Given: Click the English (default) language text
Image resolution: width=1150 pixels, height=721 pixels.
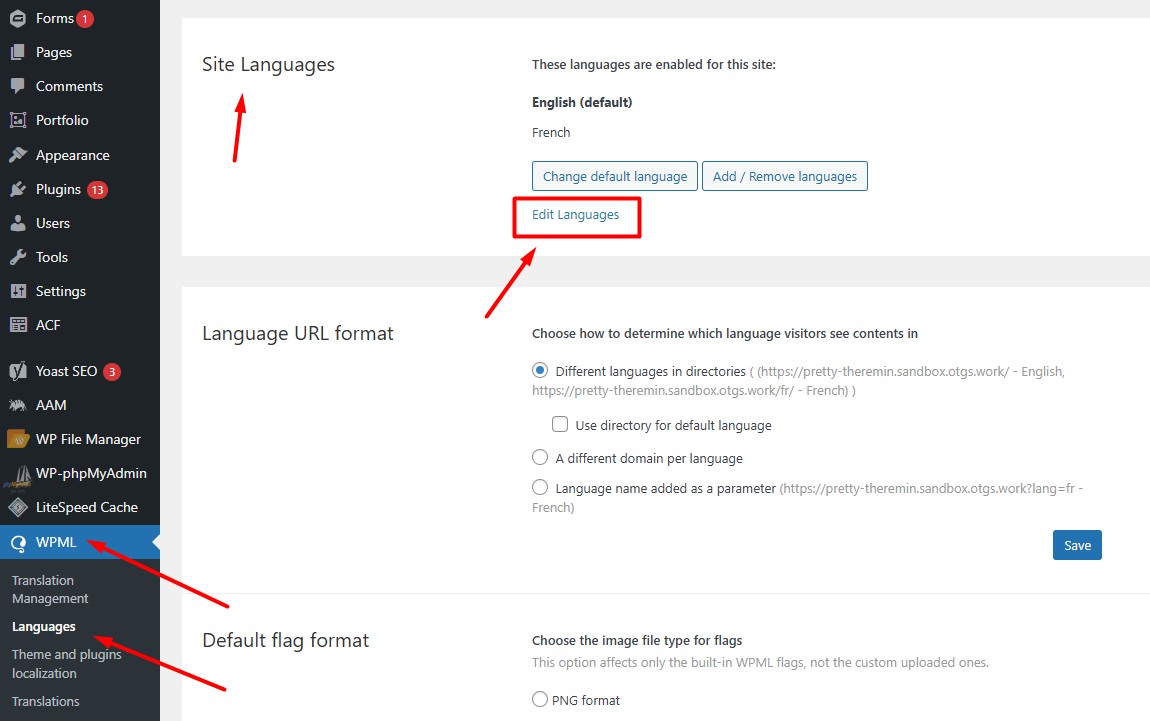Looking at the screenshot, I should pyautogui.click(x=582, y=102).
